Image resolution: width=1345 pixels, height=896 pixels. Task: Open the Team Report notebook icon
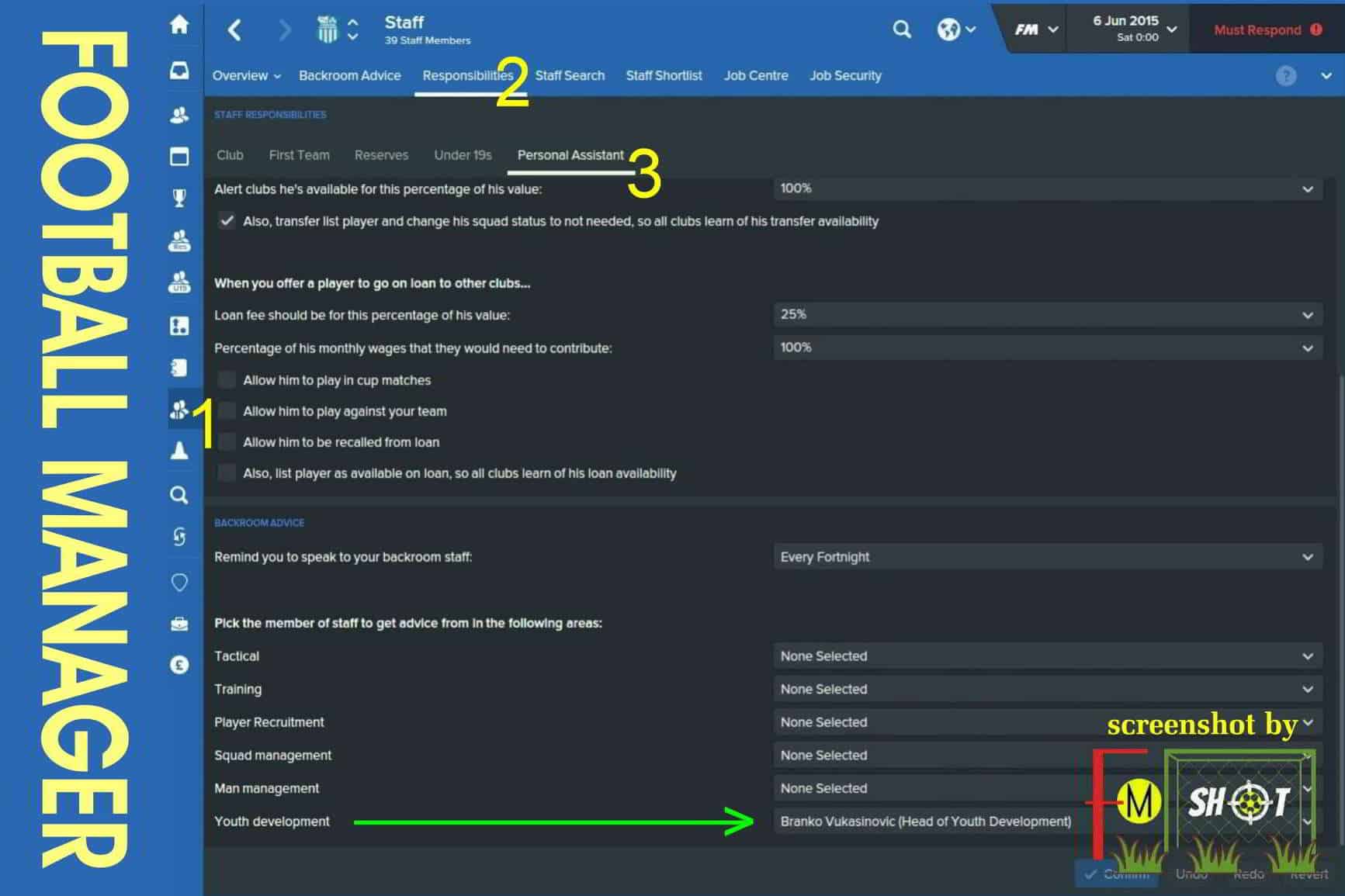pyautogui.click(x=179, y=367)
